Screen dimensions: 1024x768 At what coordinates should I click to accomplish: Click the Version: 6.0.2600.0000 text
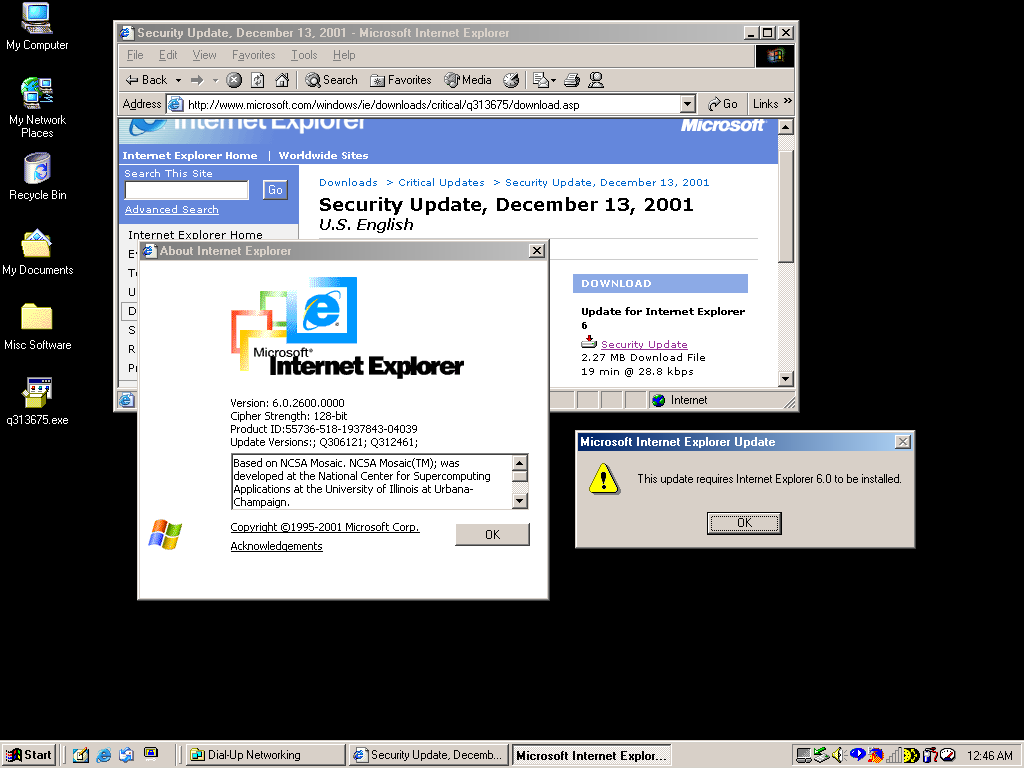pos(287,403)
